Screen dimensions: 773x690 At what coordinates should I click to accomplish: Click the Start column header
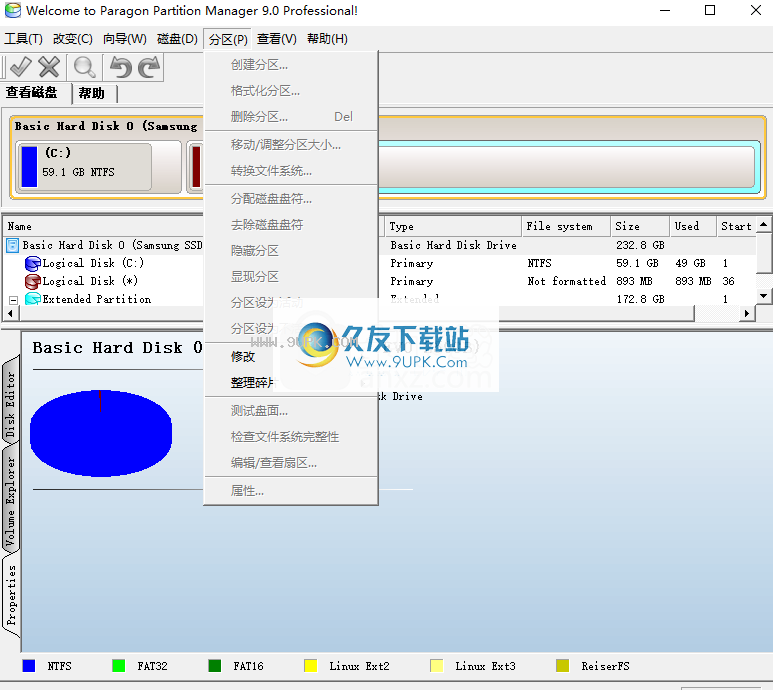(x=736, y=226)
